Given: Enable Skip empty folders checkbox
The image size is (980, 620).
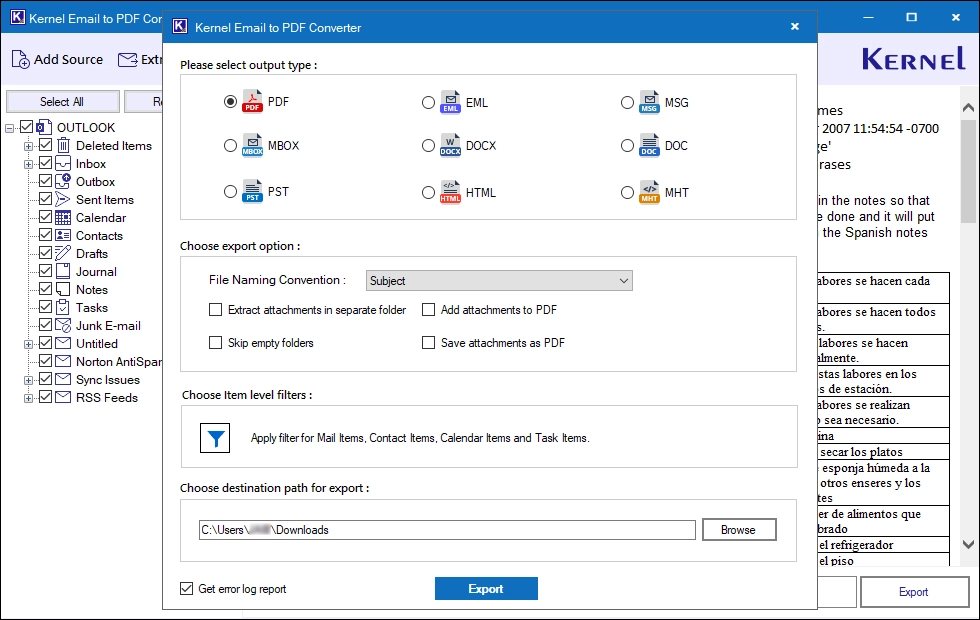Looking at the screenshot, I should pos(216,342).
